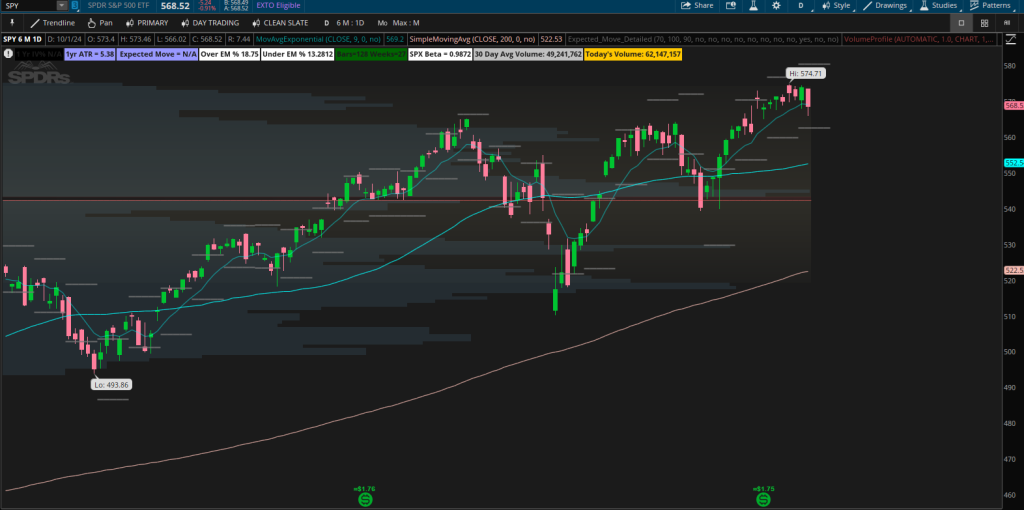
Task: Switch to four-chart grid layout
Action: pos(986,22)
